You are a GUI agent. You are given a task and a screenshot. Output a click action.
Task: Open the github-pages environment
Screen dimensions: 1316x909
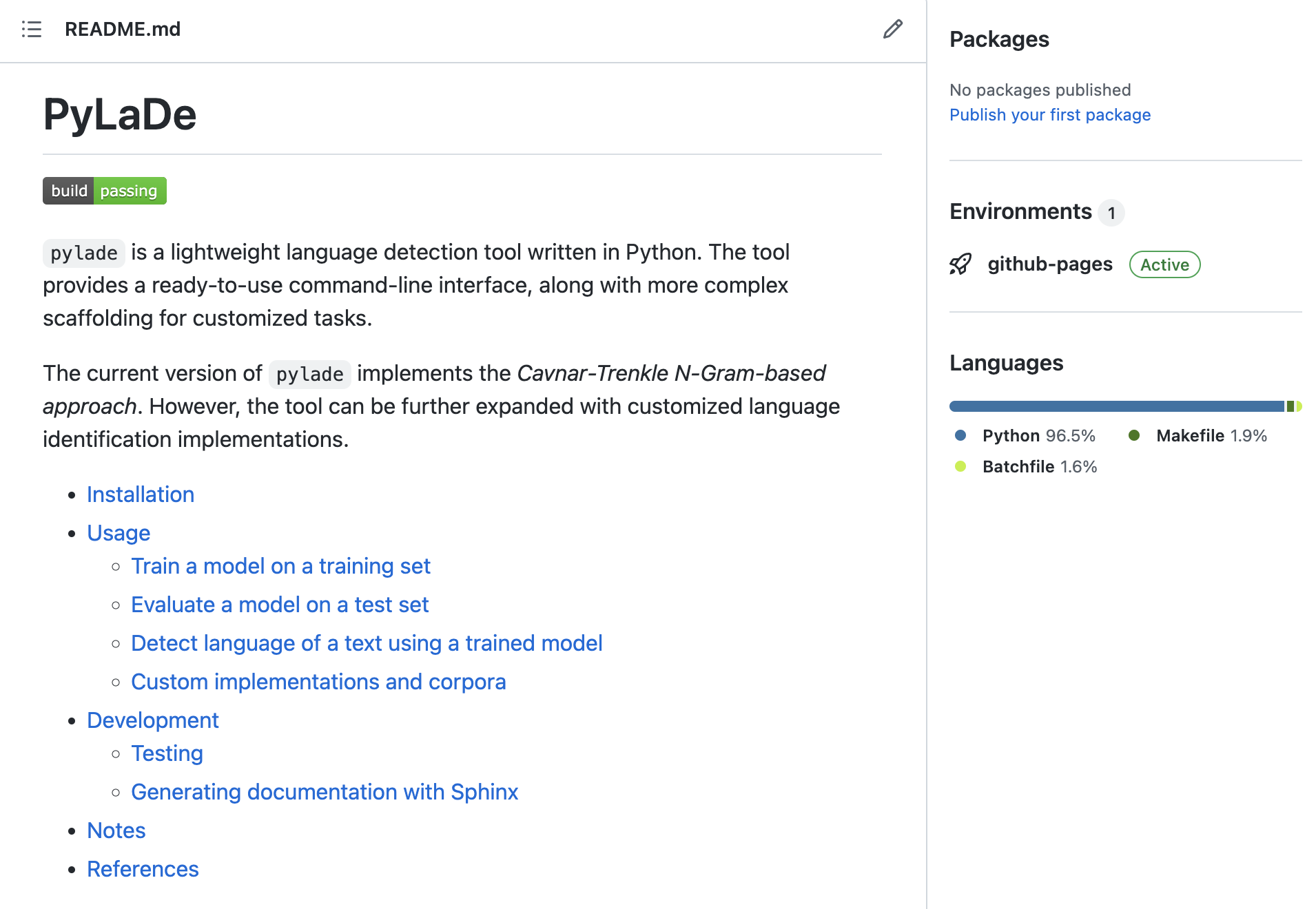[x=1050, y=264]
